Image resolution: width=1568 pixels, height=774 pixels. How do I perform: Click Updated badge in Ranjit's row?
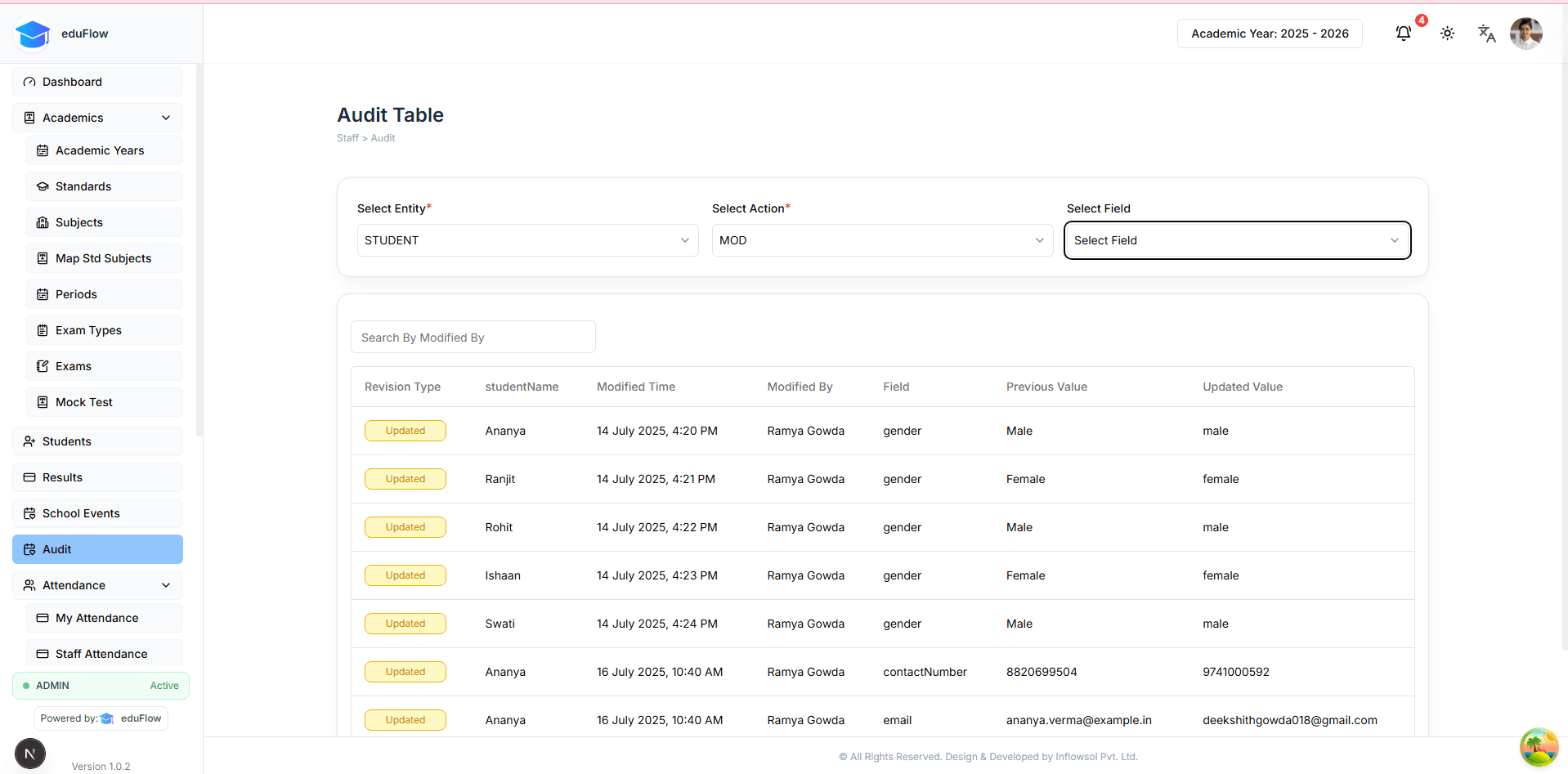pos(405,479)
